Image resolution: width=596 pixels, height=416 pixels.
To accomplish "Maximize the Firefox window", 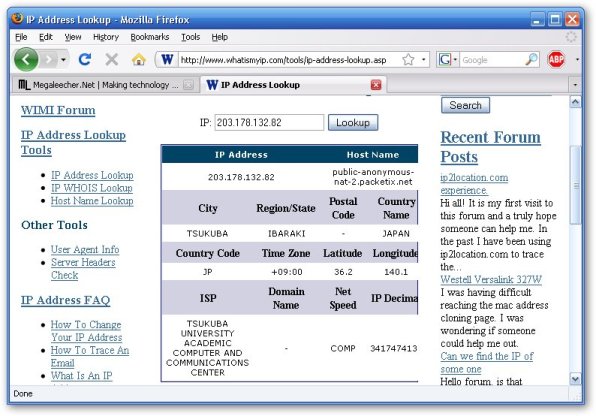I will click(555, 19).
